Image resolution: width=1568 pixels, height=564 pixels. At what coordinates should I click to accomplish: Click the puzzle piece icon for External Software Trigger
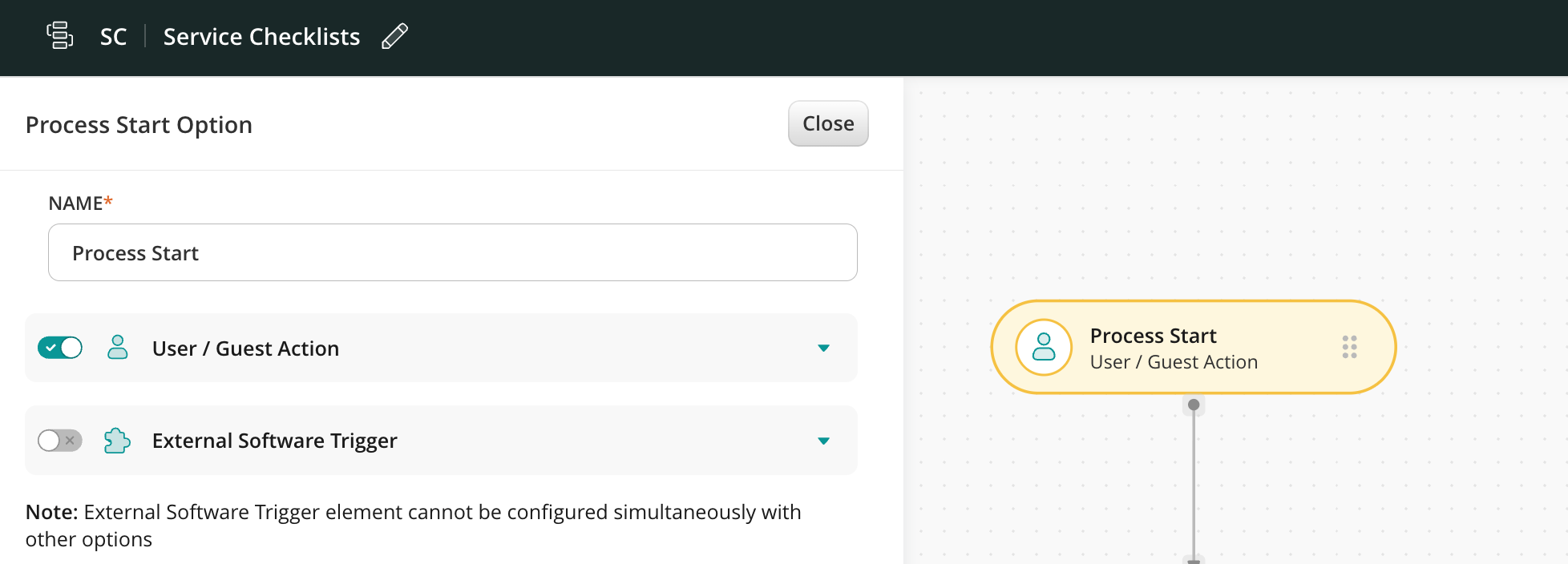click(117, 441)
